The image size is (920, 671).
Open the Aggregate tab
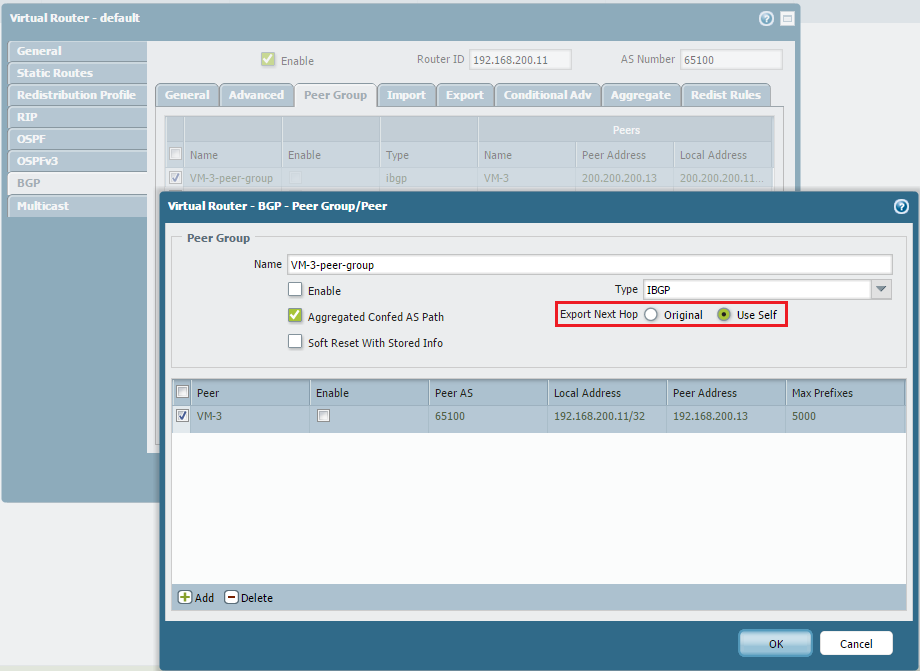641,95
